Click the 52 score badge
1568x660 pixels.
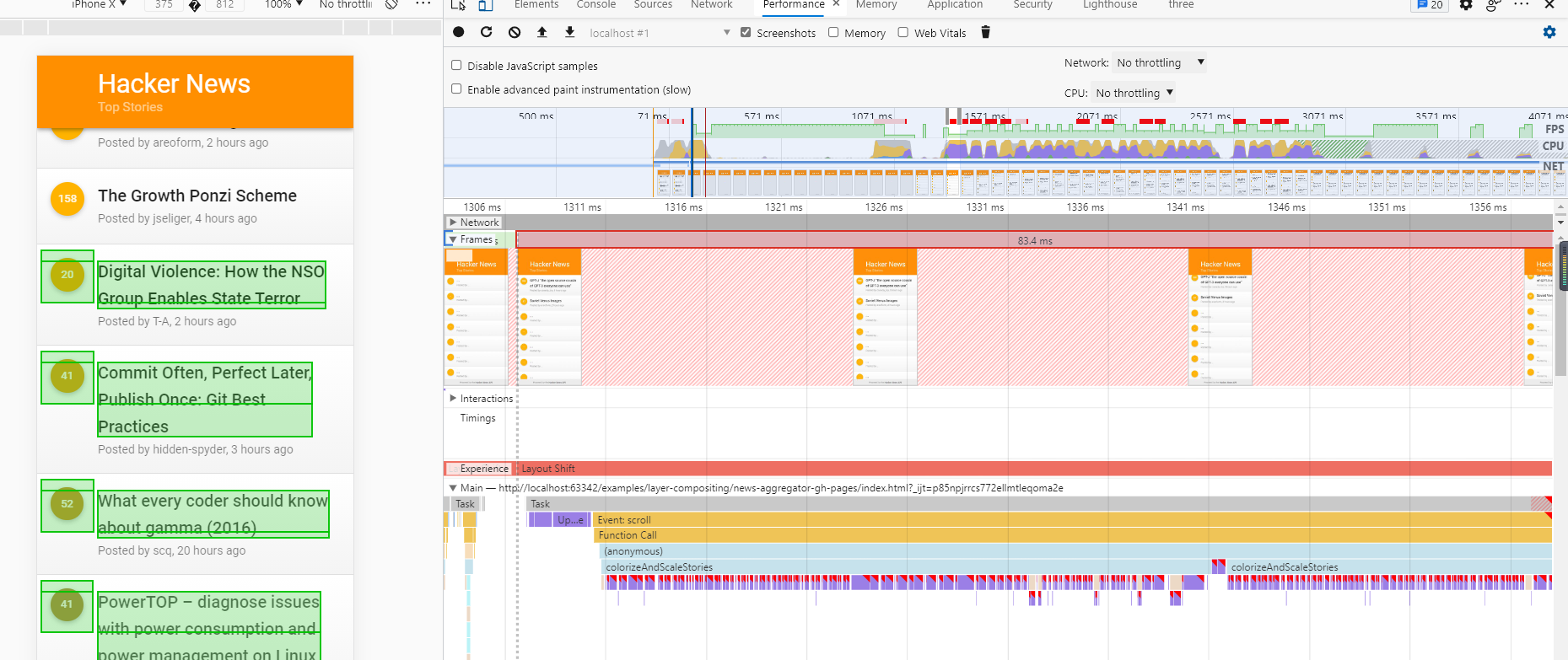point(67,504)
